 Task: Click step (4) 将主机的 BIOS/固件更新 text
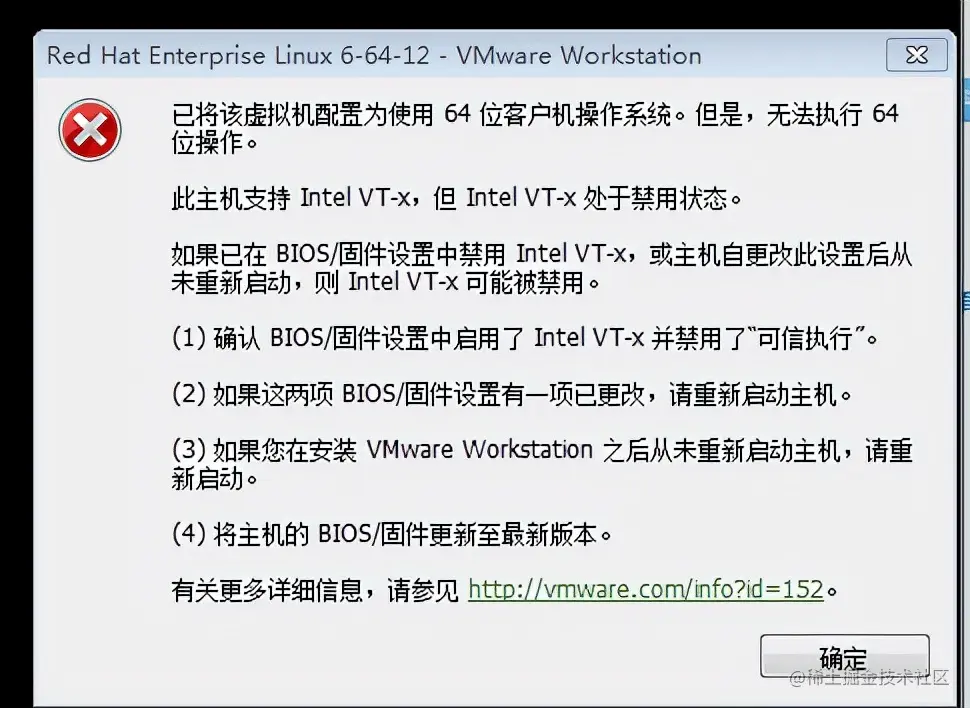point(392,533)
